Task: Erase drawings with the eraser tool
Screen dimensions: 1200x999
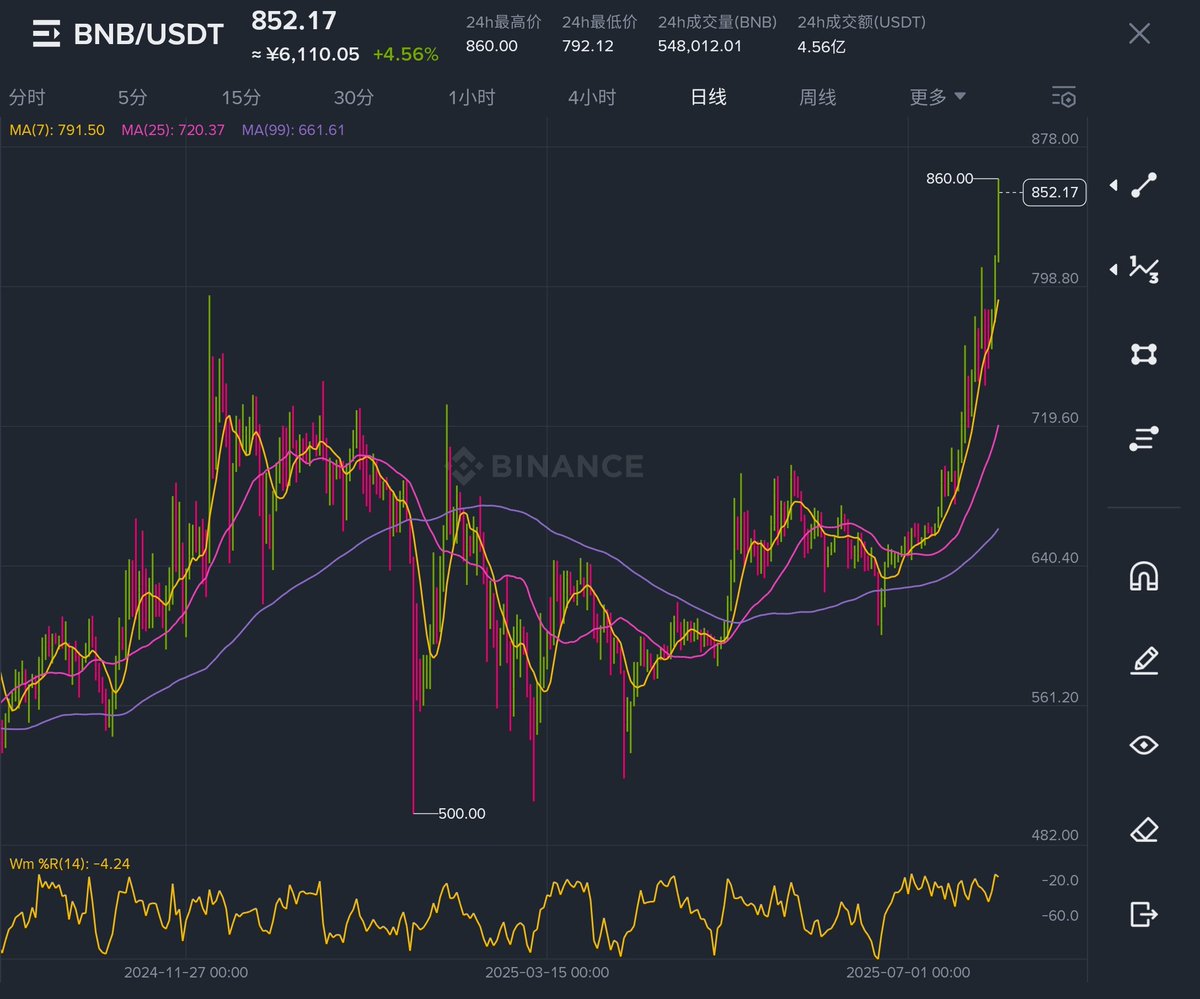Action: (x=1144, y=829)
